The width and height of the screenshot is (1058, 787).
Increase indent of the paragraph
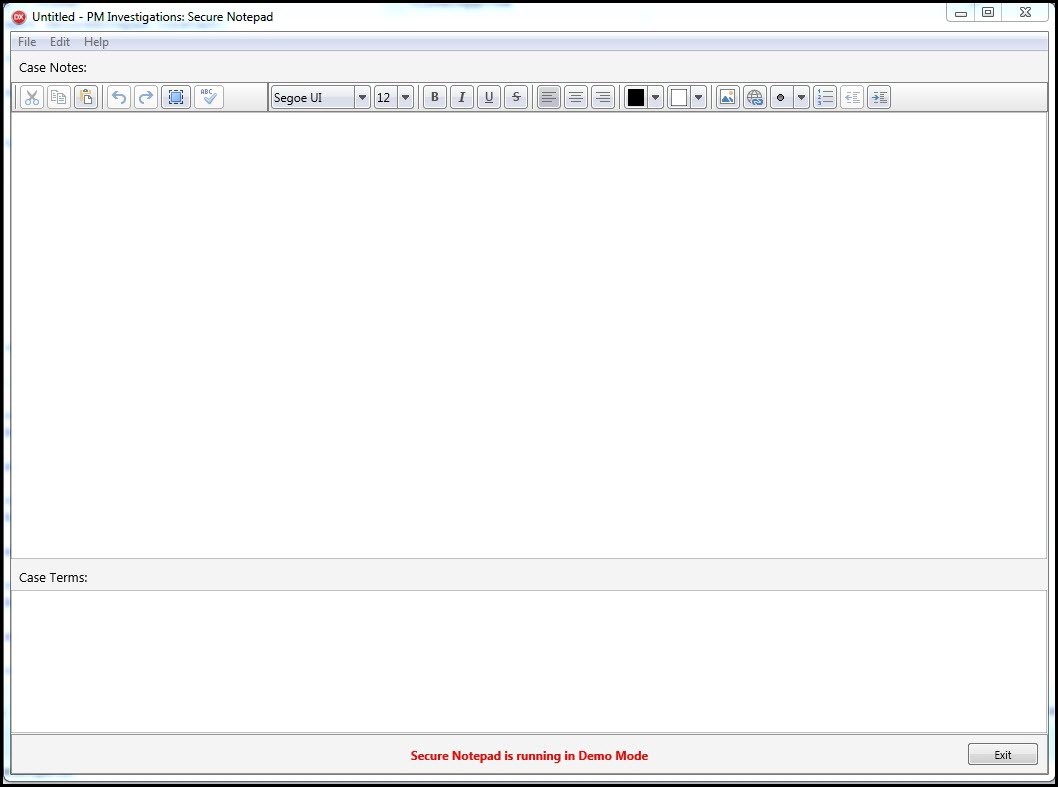(879, 97)
